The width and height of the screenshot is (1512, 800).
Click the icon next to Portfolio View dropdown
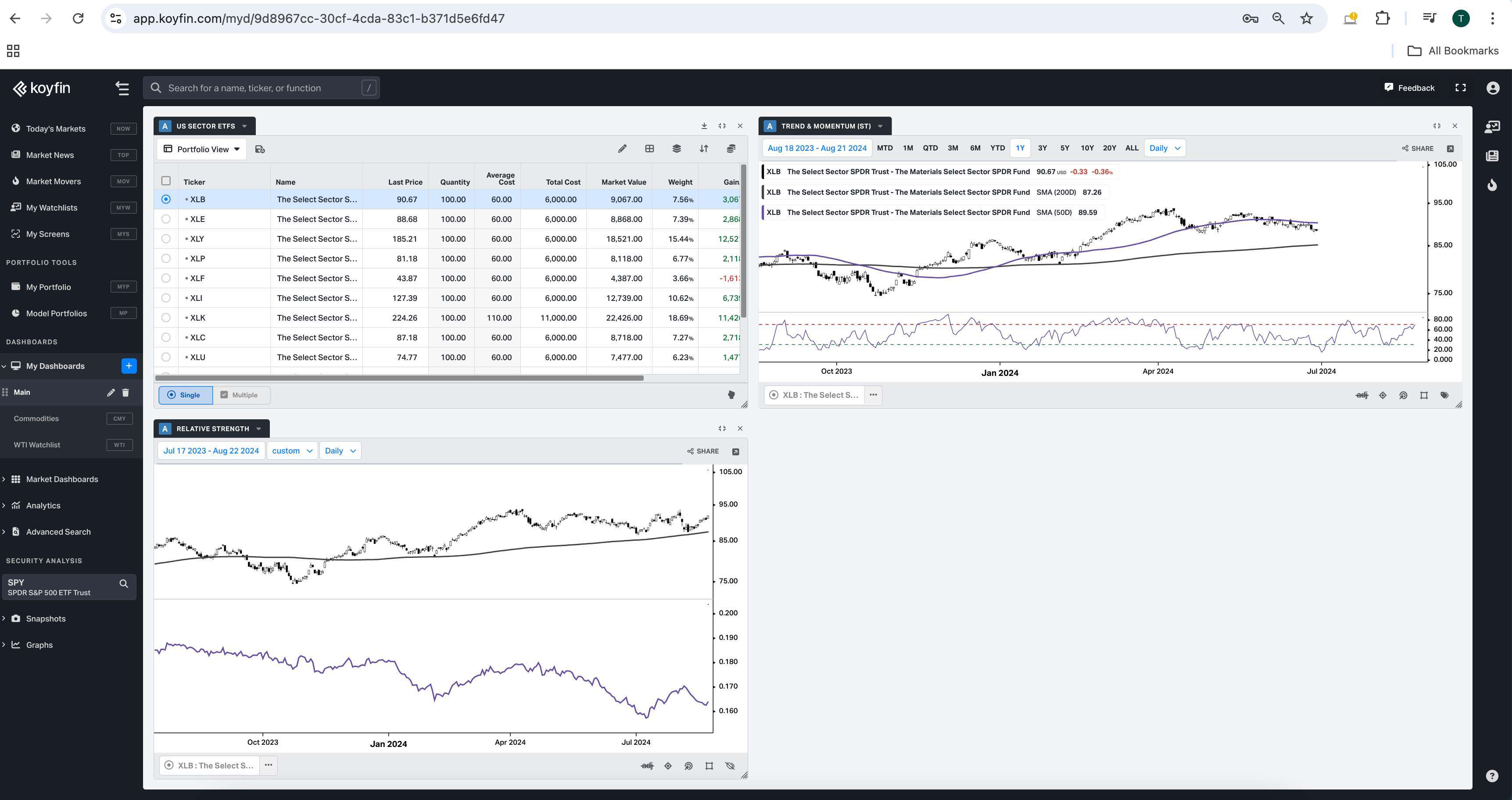pyautogui.click(x=260, y=150)
